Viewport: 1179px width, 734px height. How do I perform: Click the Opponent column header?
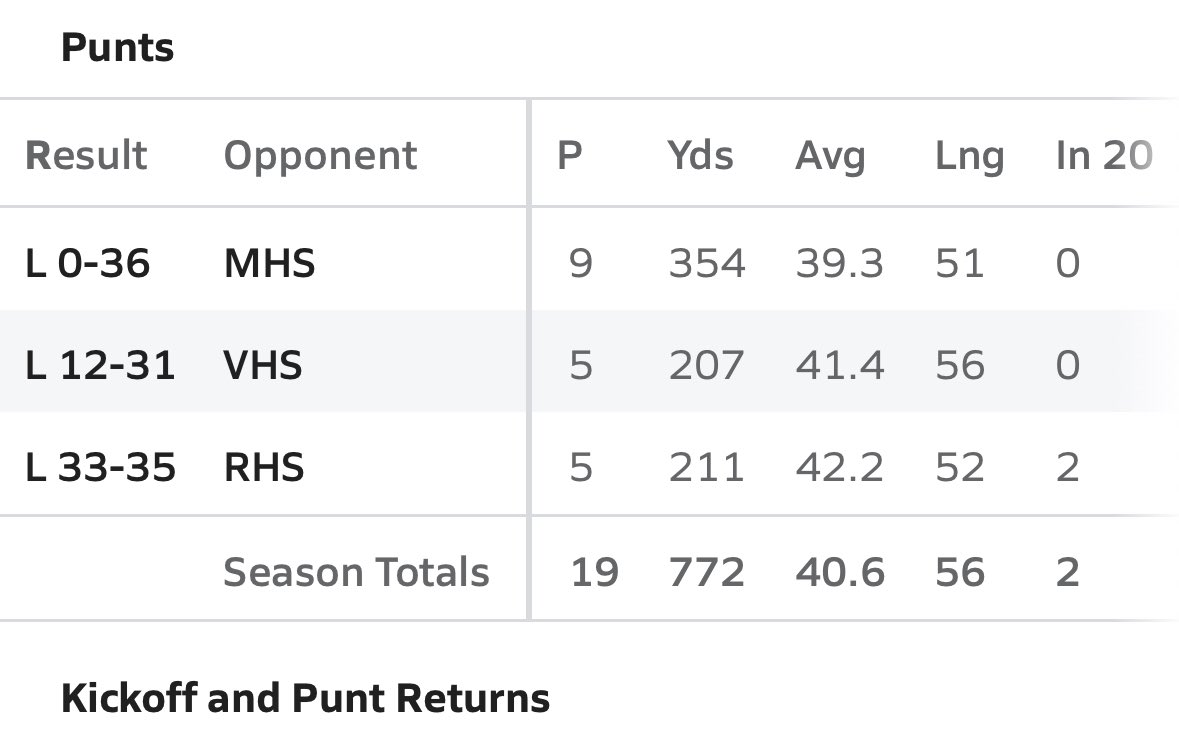point(320,156)
